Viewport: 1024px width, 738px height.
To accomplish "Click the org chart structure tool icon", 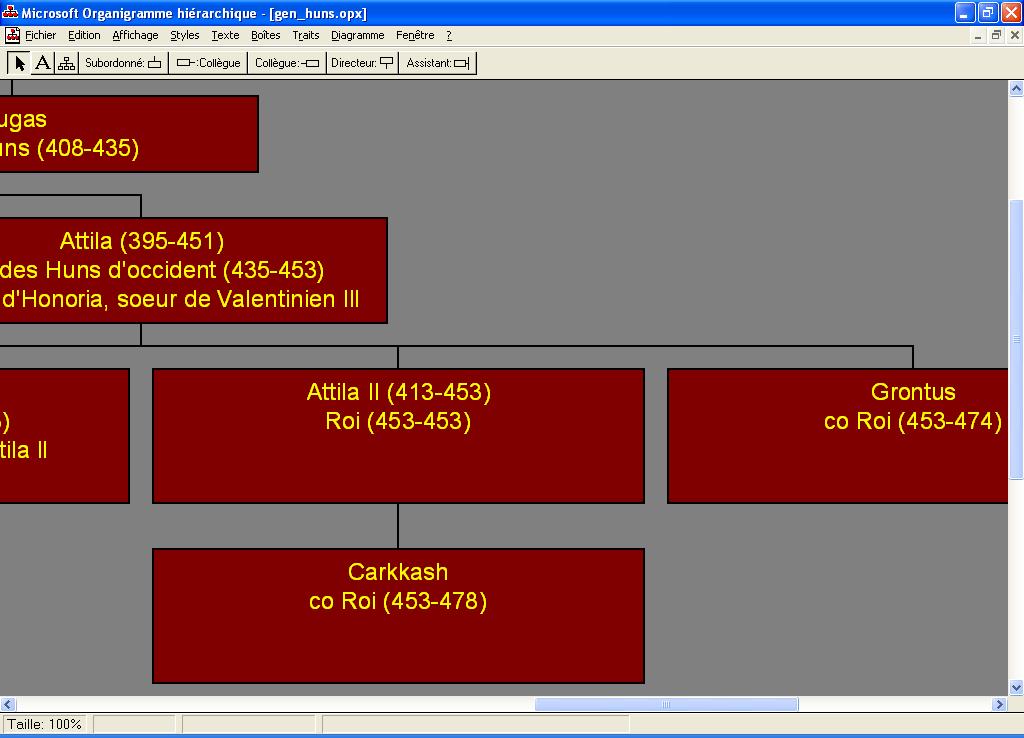I will coord(66,63).
